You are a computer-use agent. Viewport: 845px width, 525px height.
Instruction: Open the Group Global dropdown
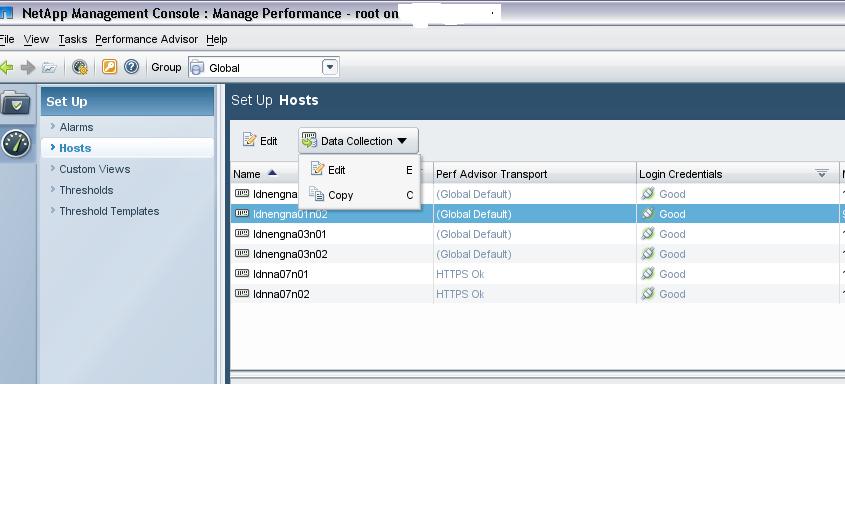click(x=330, y=67)
